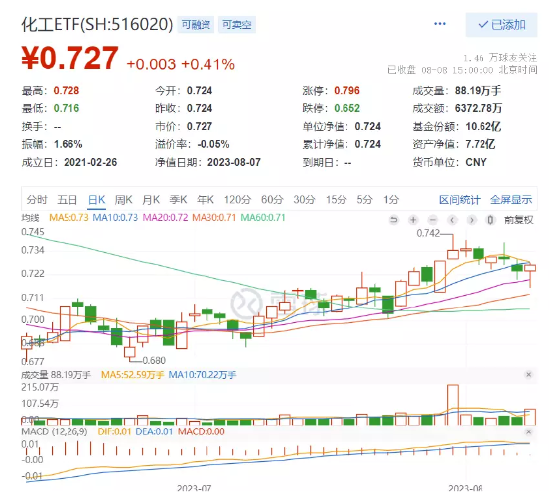
Task: Zoom out the chart with minus icon
Action: click(x=433, y=220)
